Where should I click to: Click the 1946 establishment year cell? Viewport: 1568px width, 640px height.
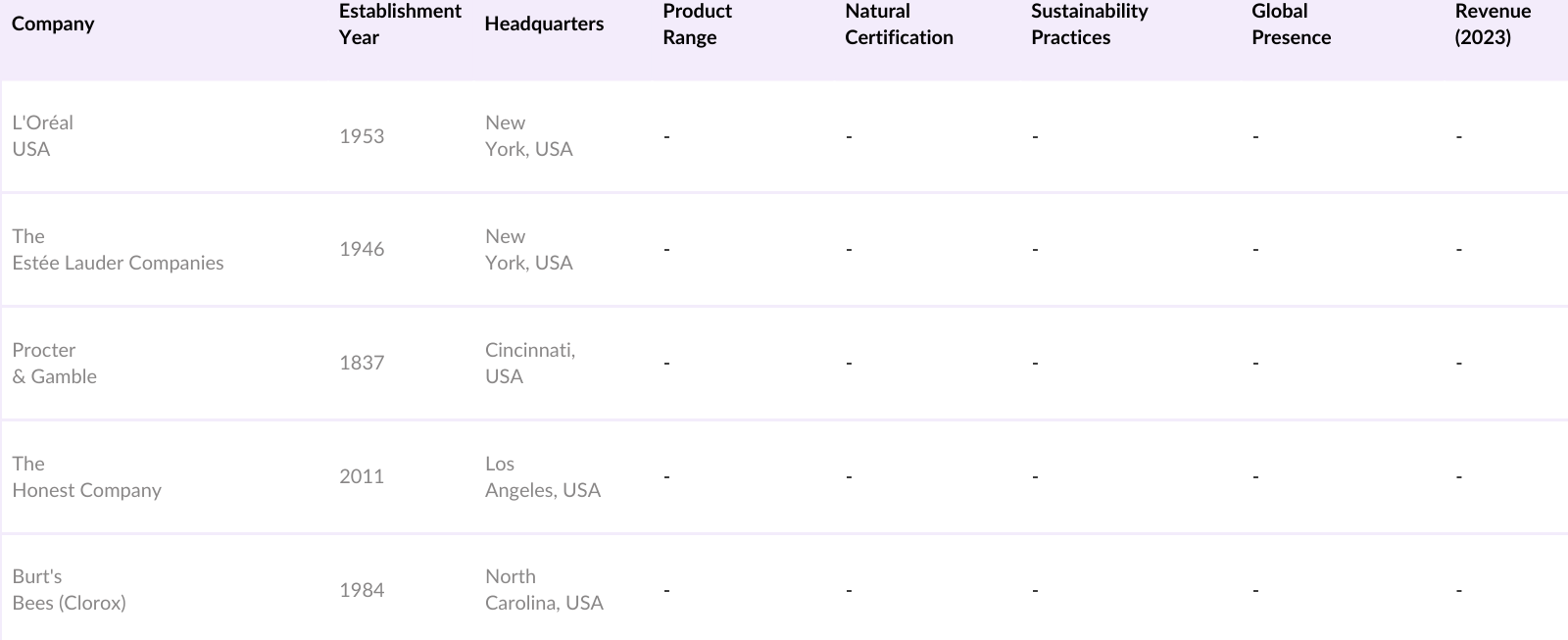pyautogui.click(x=362, y=250)
